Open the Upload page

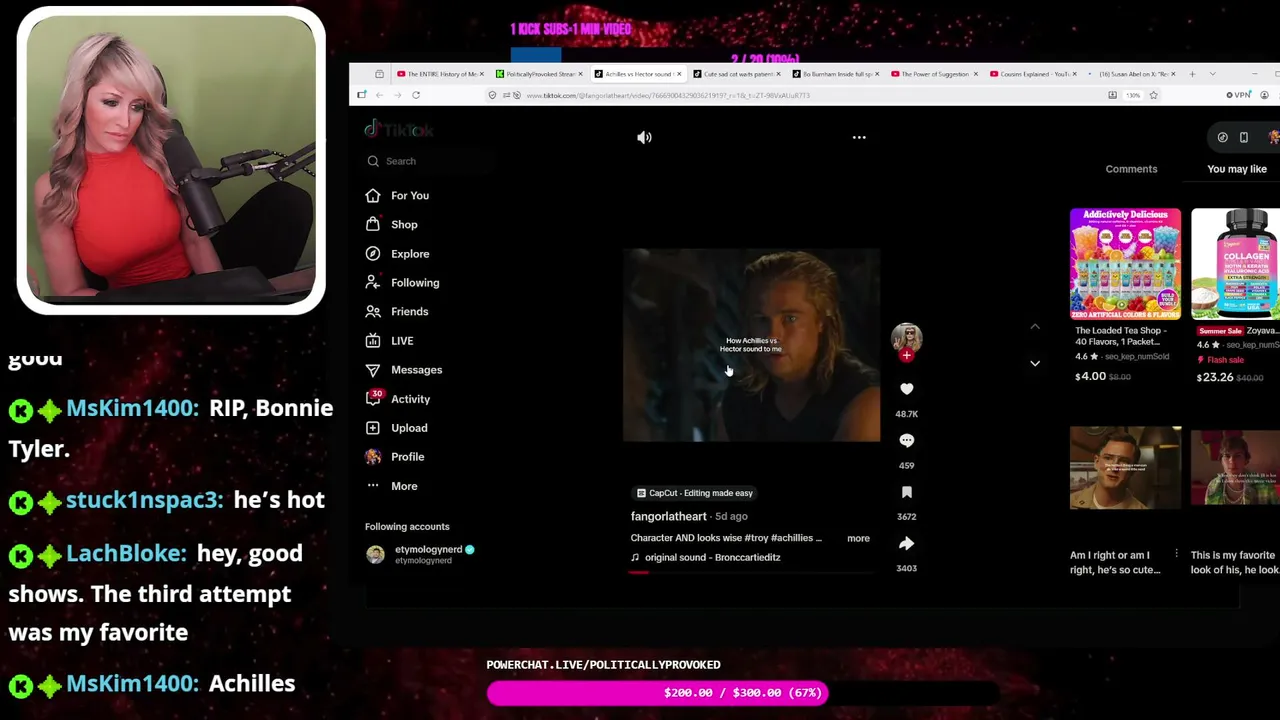[396, 428]
